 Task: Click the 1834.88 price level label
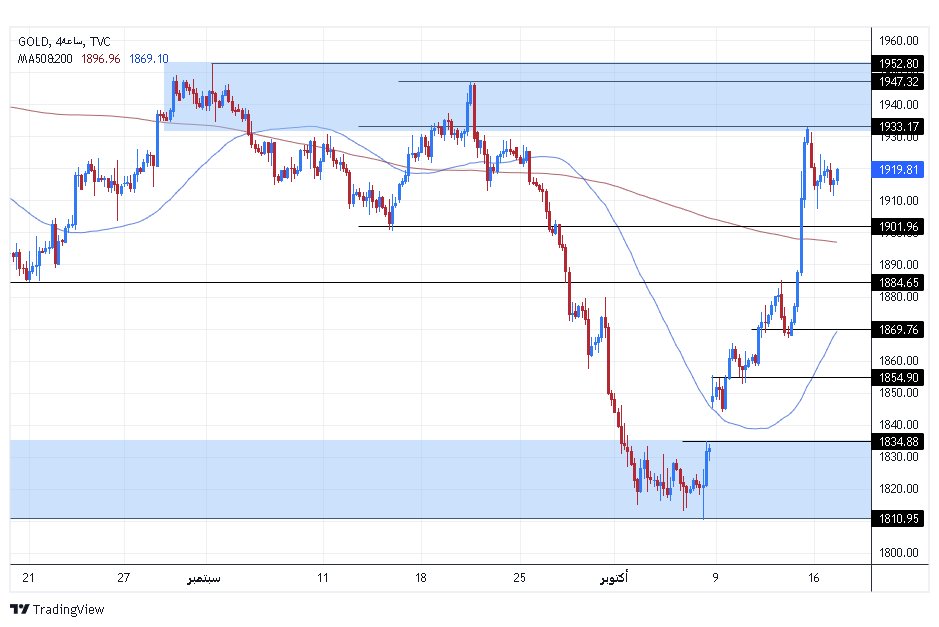click(x=897, y=441)
